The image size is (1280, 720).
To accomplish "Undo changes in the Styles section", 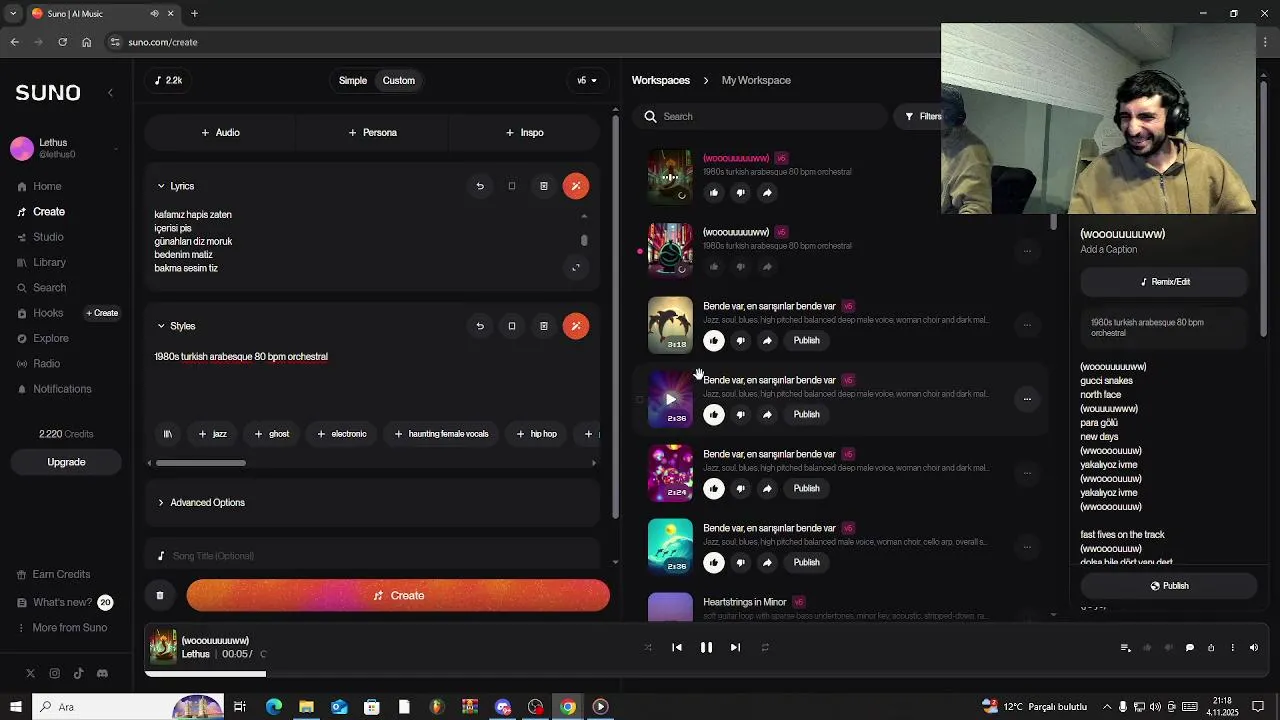I will [x=480, y=326].
